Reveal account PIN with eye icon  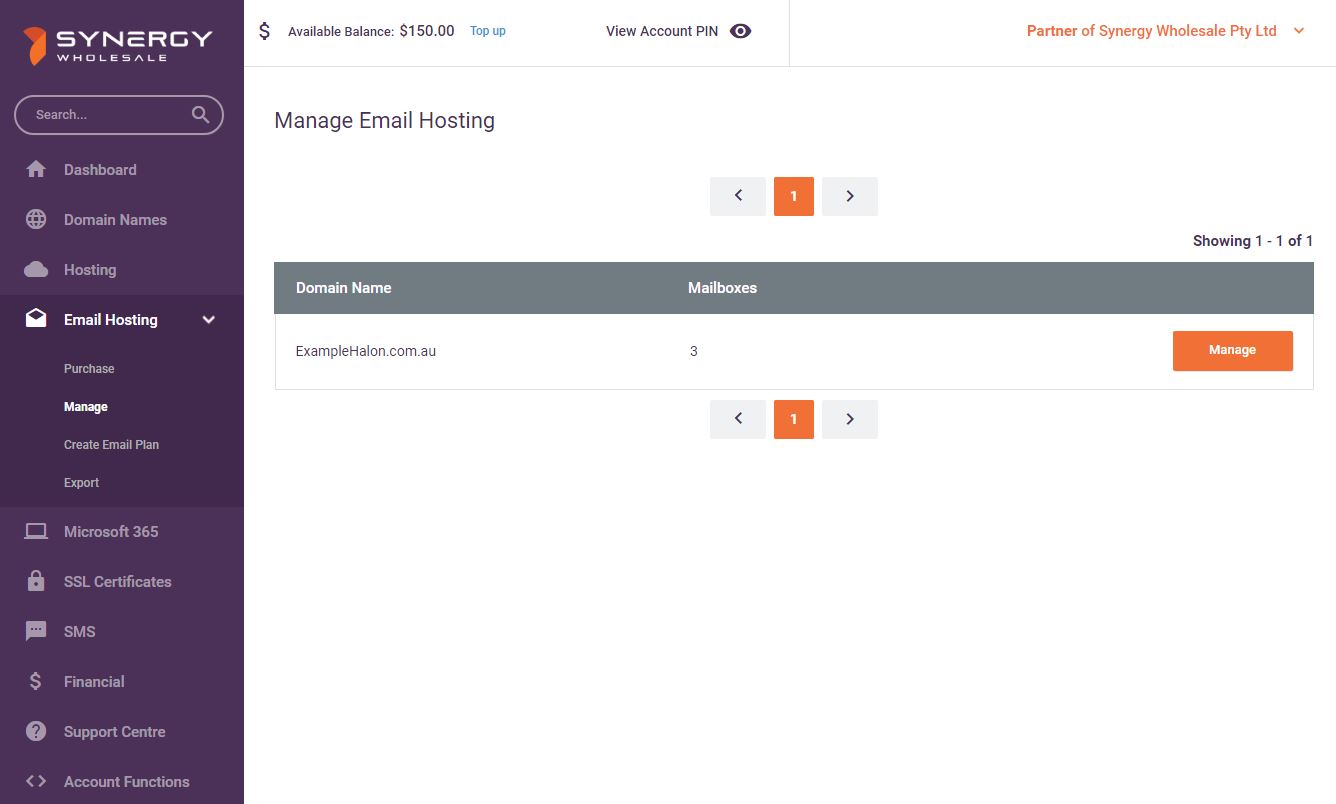tap(740, 31)
